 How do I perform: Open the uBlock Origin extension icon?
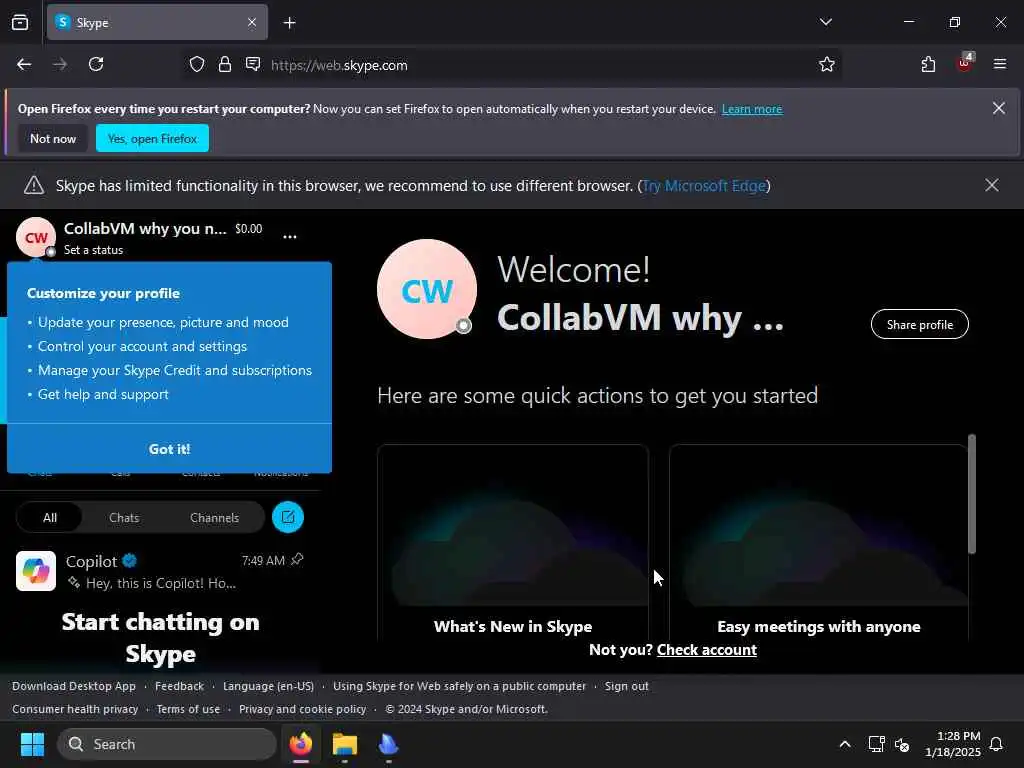pyautogui.click(x=965, y=63)
